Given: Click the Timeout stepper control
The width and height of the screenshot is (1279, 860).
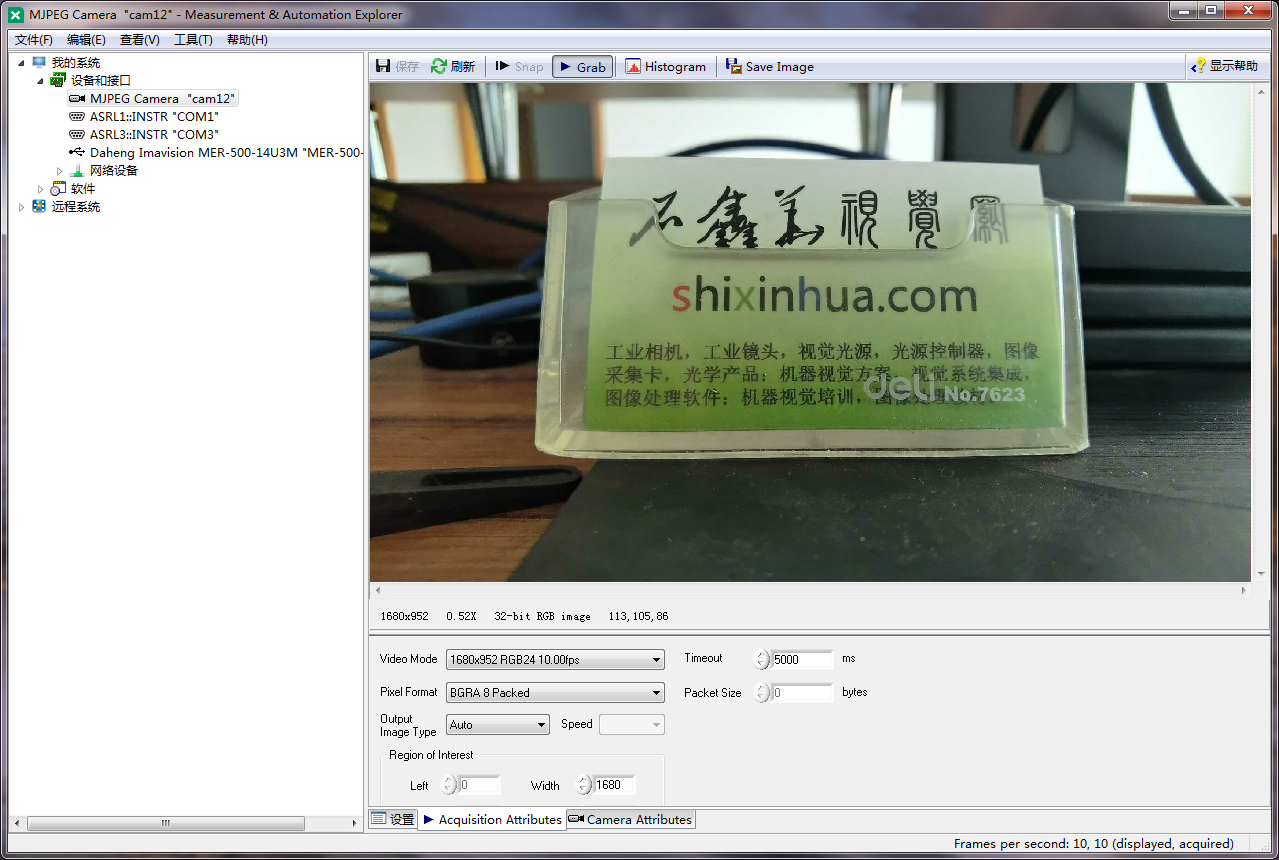Looking at the screenshot, I should click(762, 660).
